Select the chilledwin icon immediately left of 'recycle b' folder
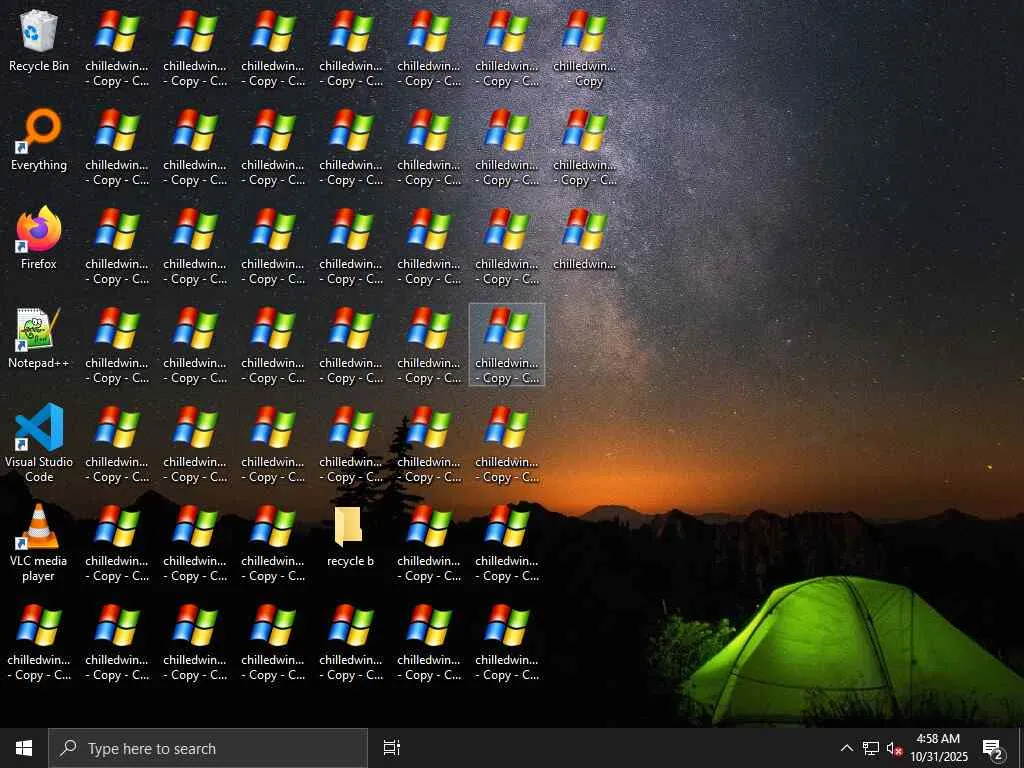 [273, 544]
